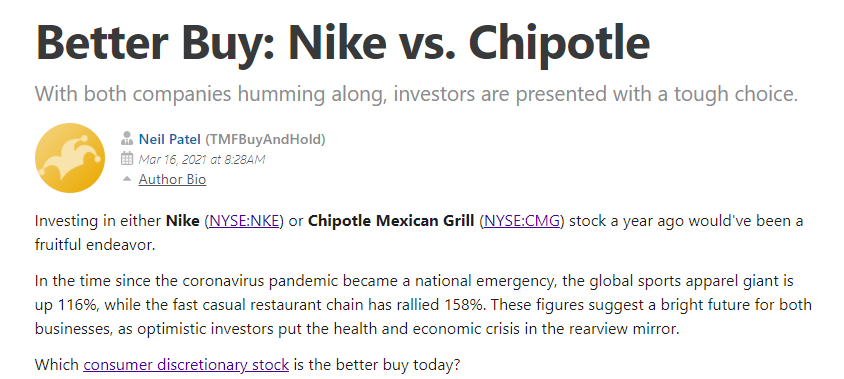844x379 pixels.
Task: Open the Author Bio link
Action: [x=172, y=179]
